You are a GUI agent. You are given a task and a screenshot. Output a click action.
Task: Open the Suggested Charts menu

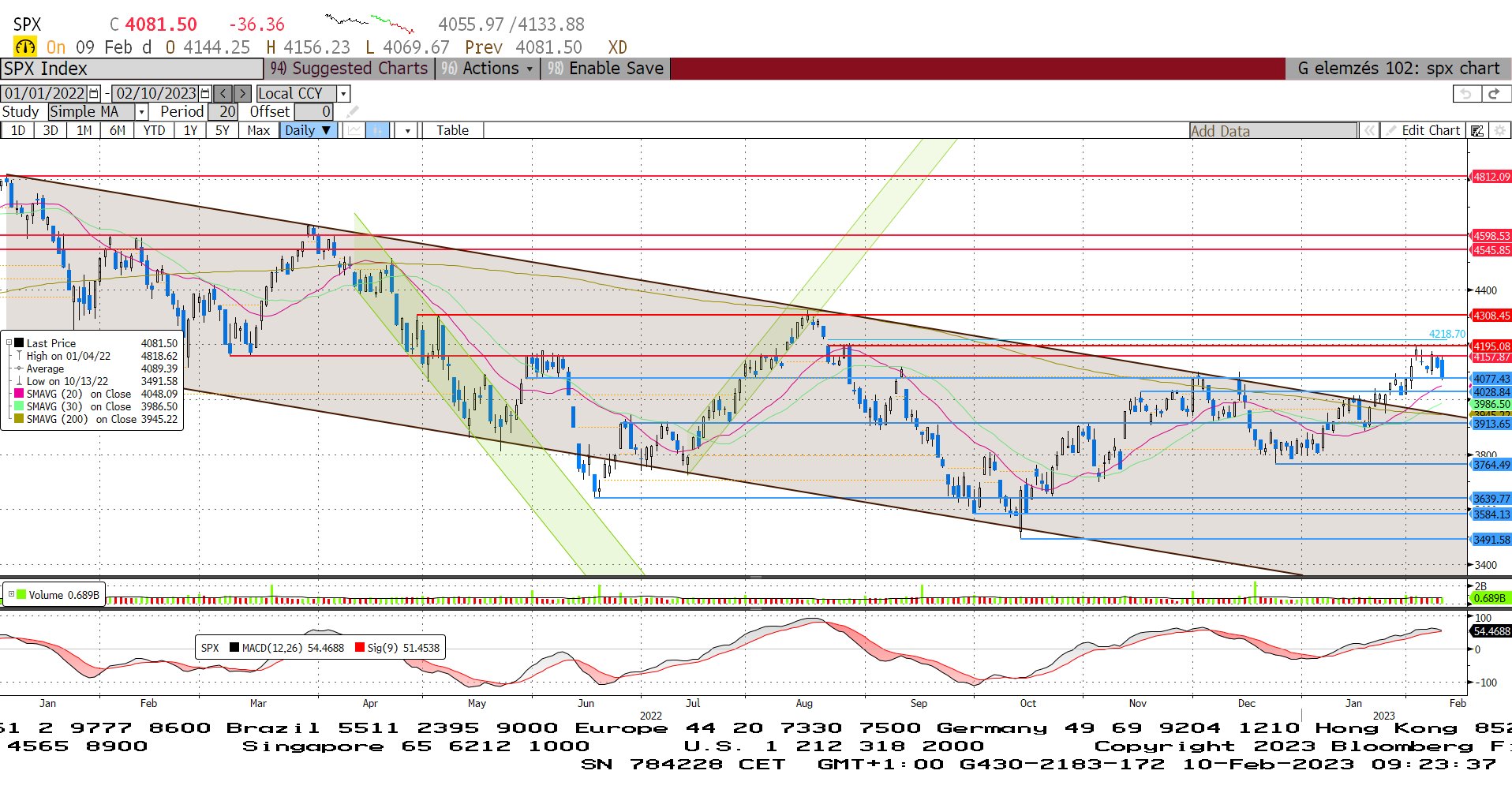click(x=349, y=69)
